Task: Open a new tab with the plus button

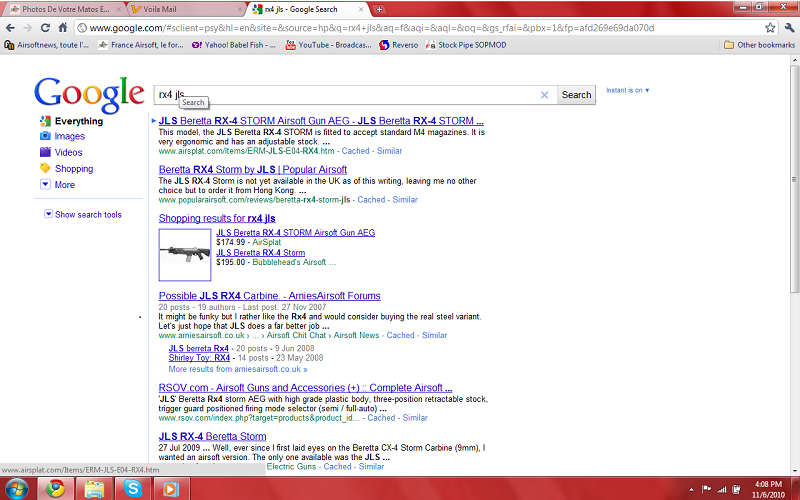Action: click(379, 9)
